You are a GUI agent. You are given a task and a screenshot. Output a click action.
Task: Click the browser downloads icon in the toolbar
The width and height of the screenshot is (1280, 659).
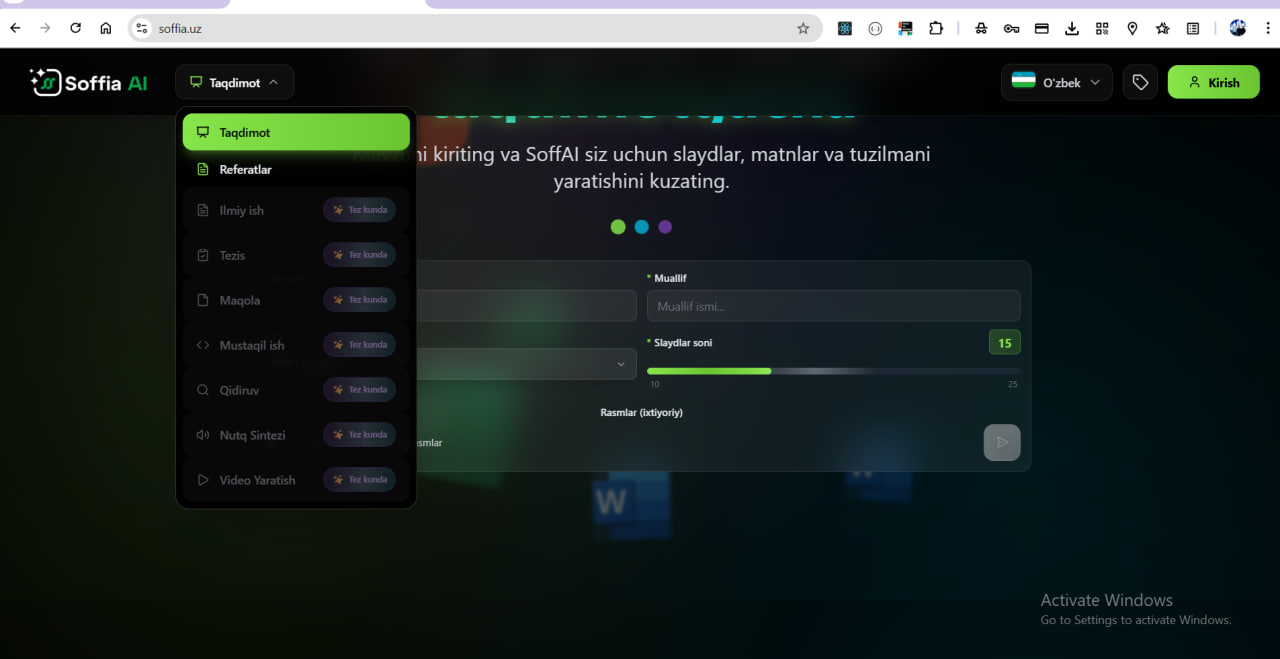[x=1072, y=28]
